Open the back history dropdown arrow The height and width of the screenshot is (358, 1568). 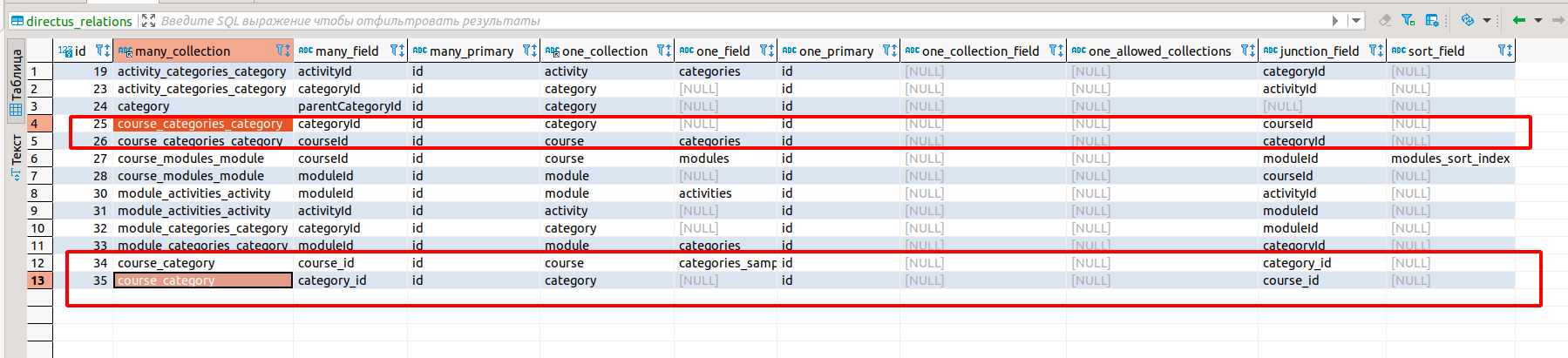1538,21
